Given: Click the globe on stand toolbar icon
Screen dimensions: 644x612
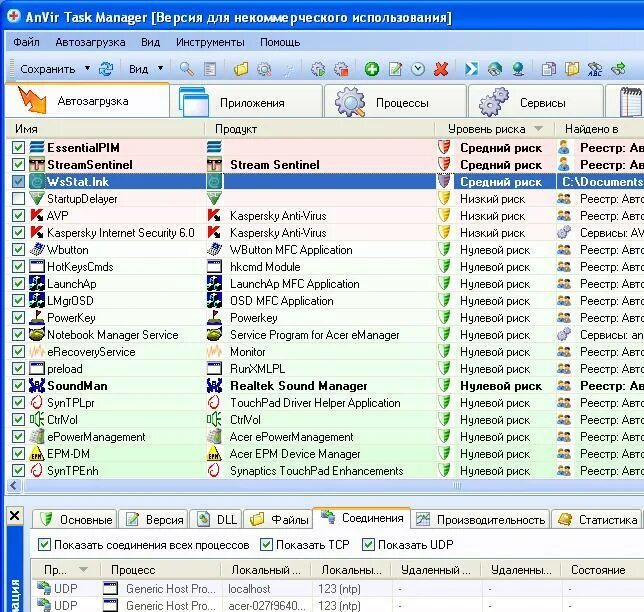Looking at the screenshot, I should [x=518, y=69].
